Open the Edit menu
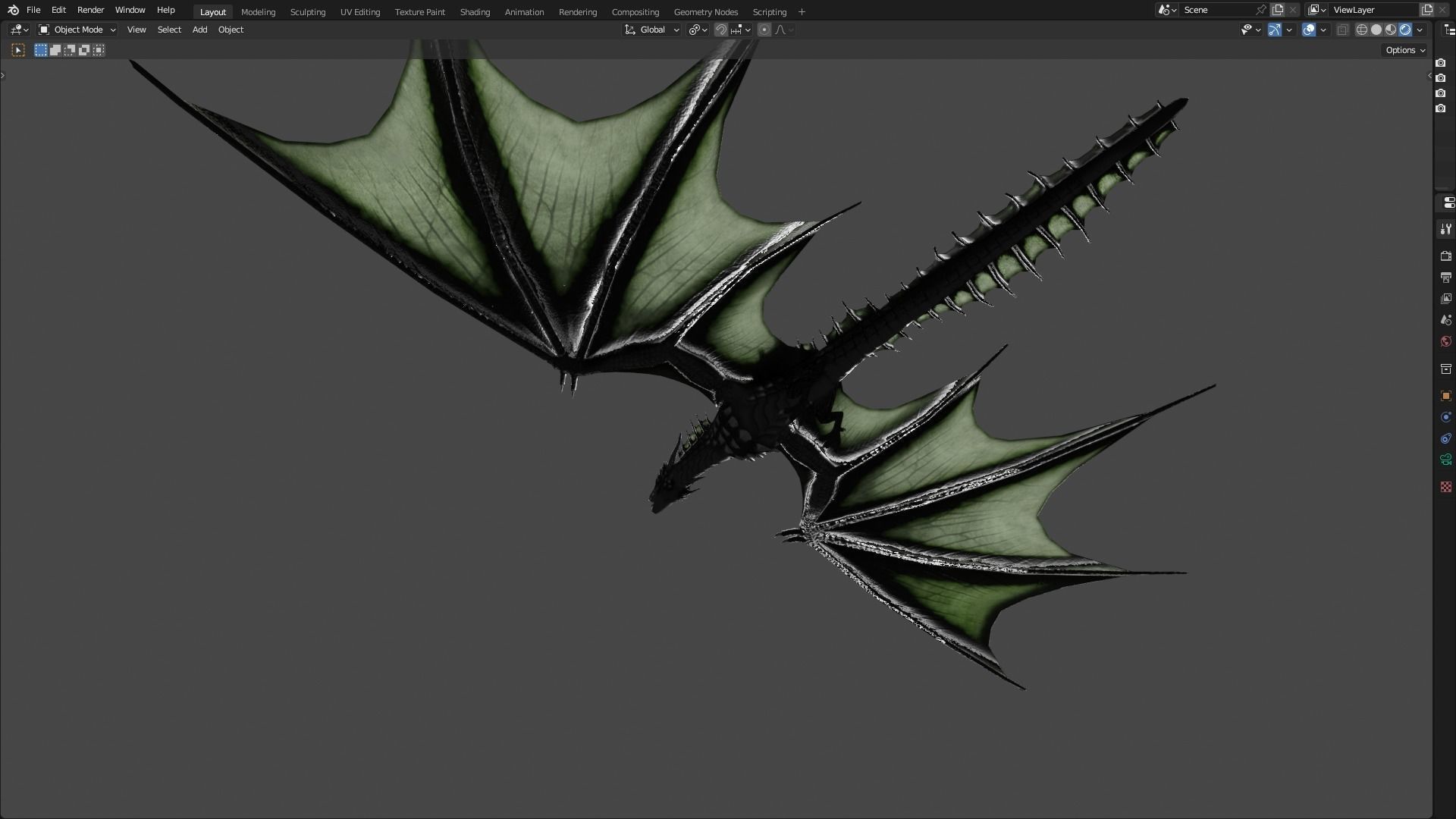 tap(58, 10)
